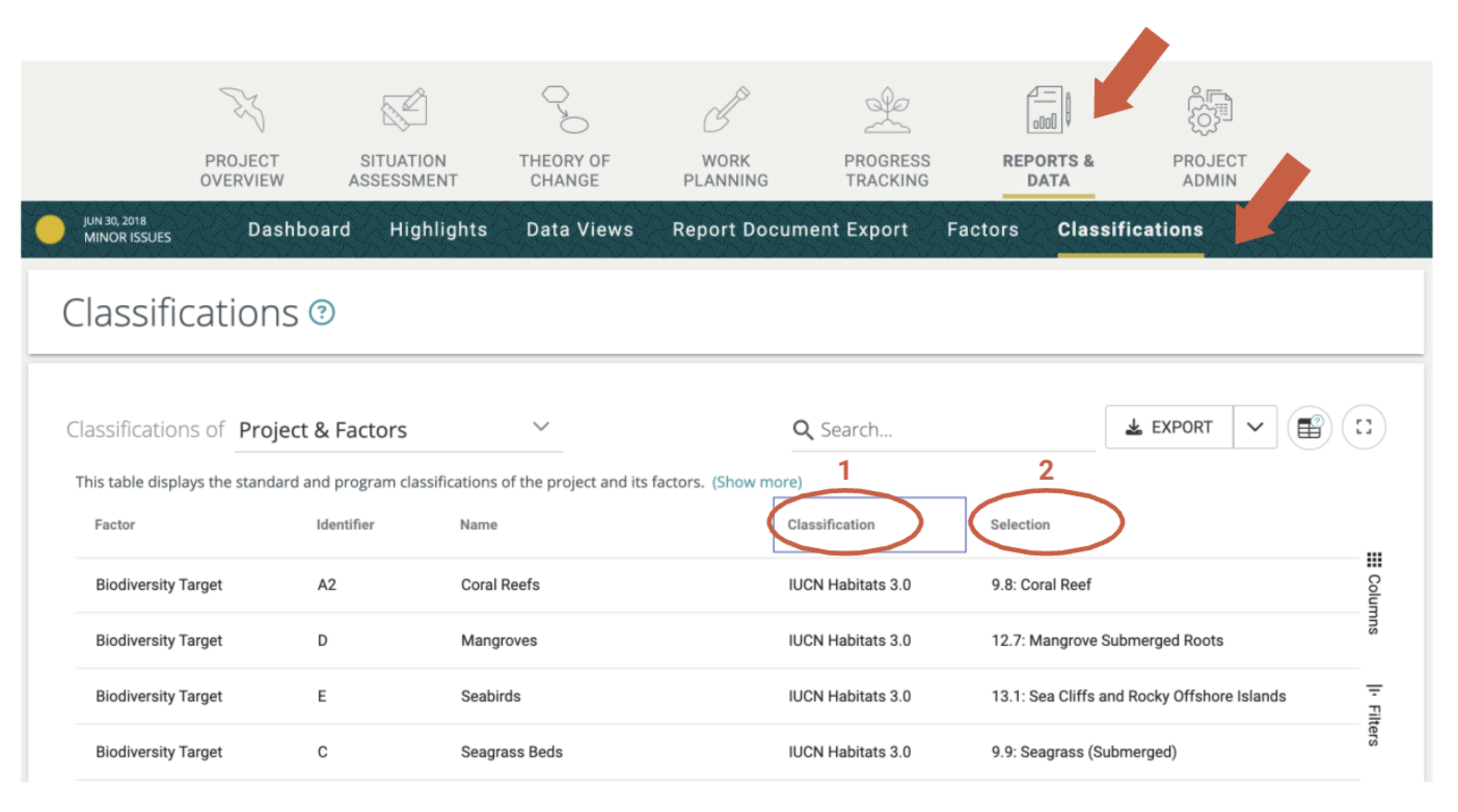Sort by the Classification column header

click(x=831, y=524)
